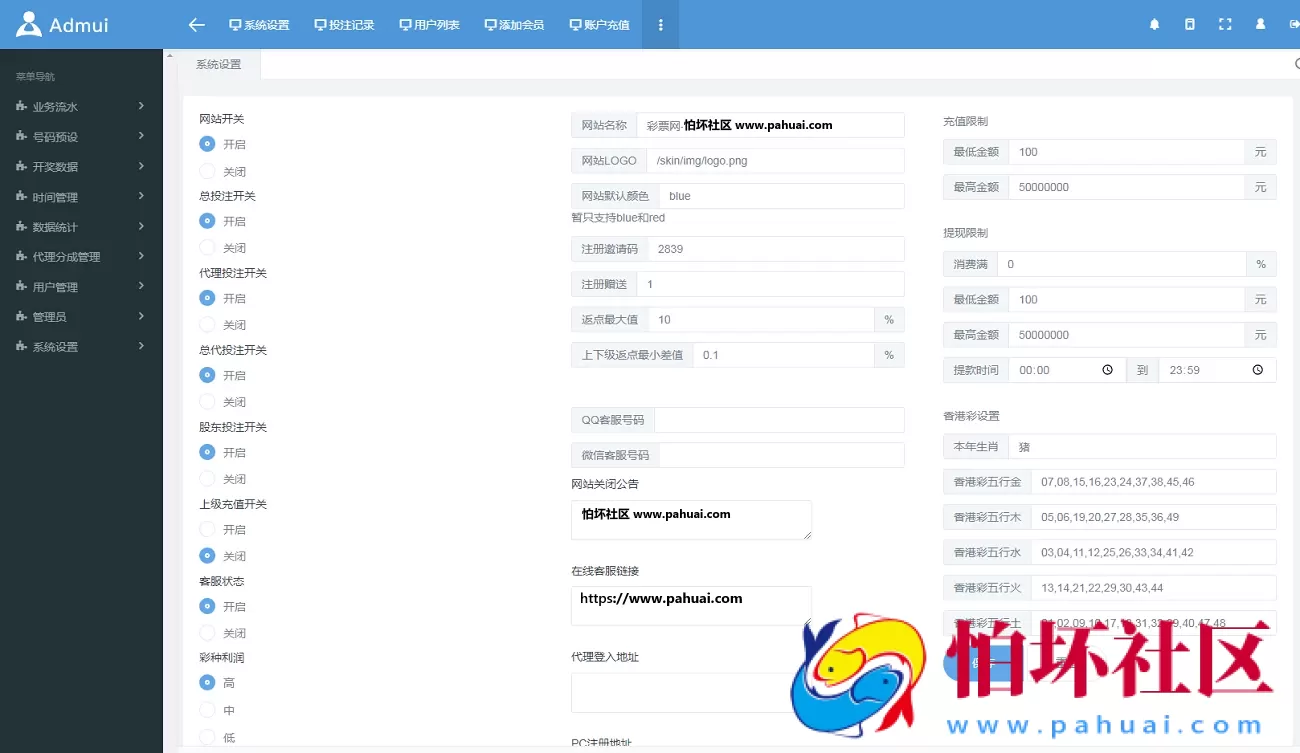Toggle fullscreen mode icon
The height and width of the screenshot is (753, 1300).
tap(1224, 24)
